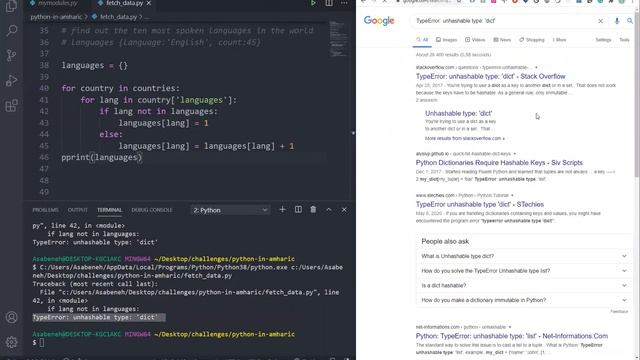Image resolution: width=640 pixels, height=360 pixels.
Task: Select the News search tab
Action: 502,40
